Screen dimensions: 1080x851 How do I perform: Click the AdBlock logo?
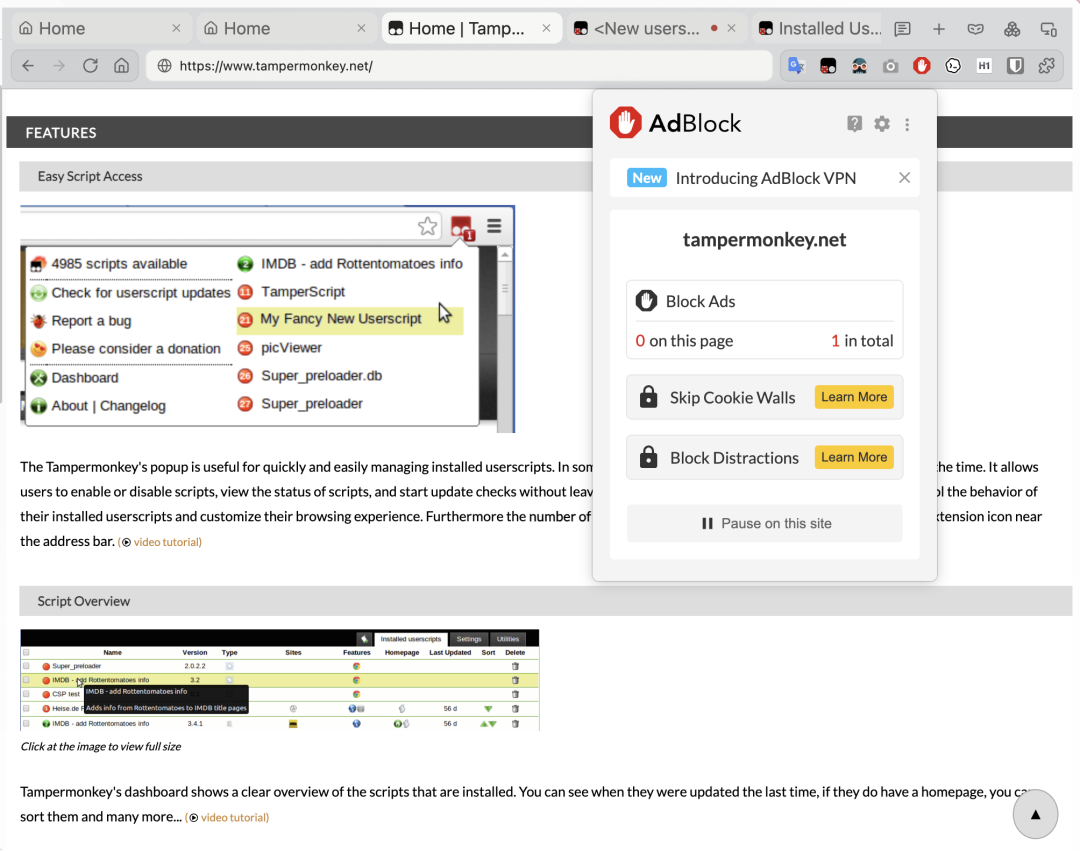[675, 123]
